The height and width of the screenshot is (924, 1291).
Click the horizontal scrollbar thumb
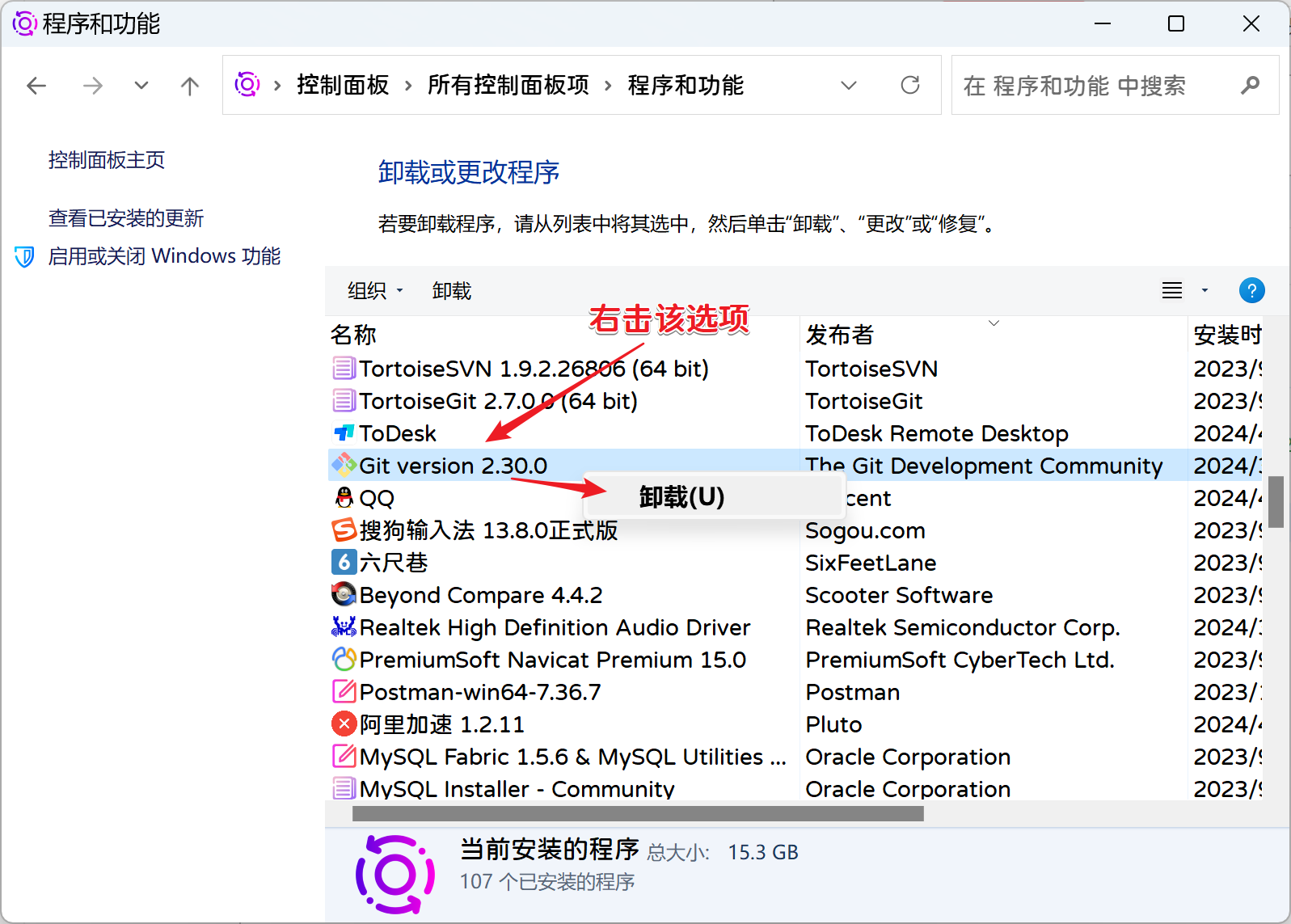coord(638,814)
